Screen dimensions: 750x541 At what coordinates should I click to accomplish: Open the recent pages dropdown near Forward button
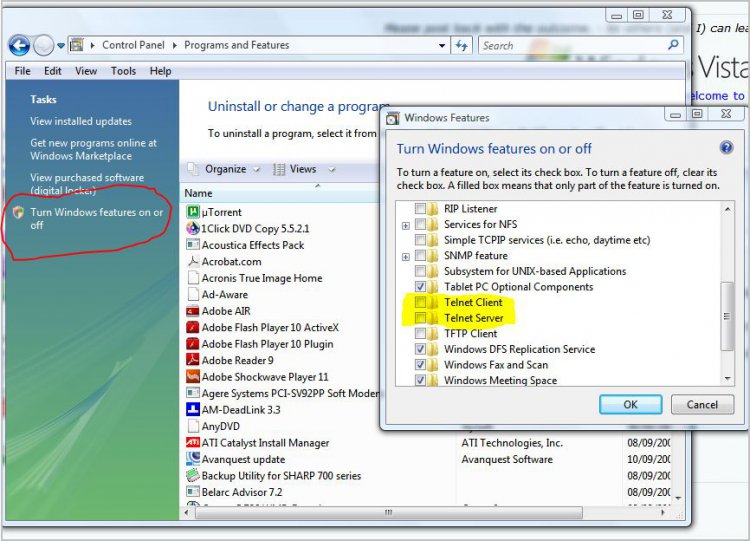click(x=61, y=46)
